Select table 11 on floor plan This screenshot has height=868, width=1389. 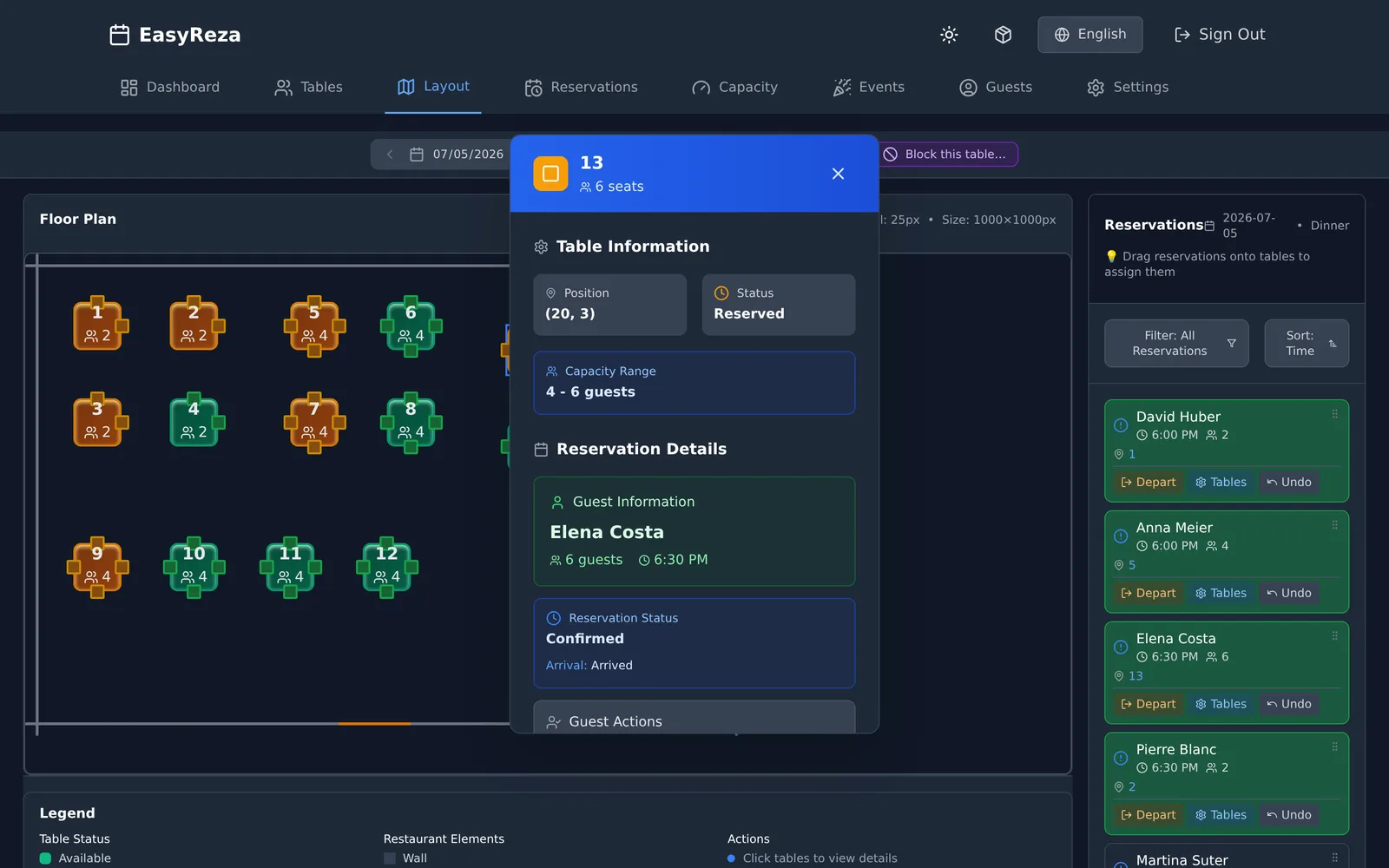291,566
